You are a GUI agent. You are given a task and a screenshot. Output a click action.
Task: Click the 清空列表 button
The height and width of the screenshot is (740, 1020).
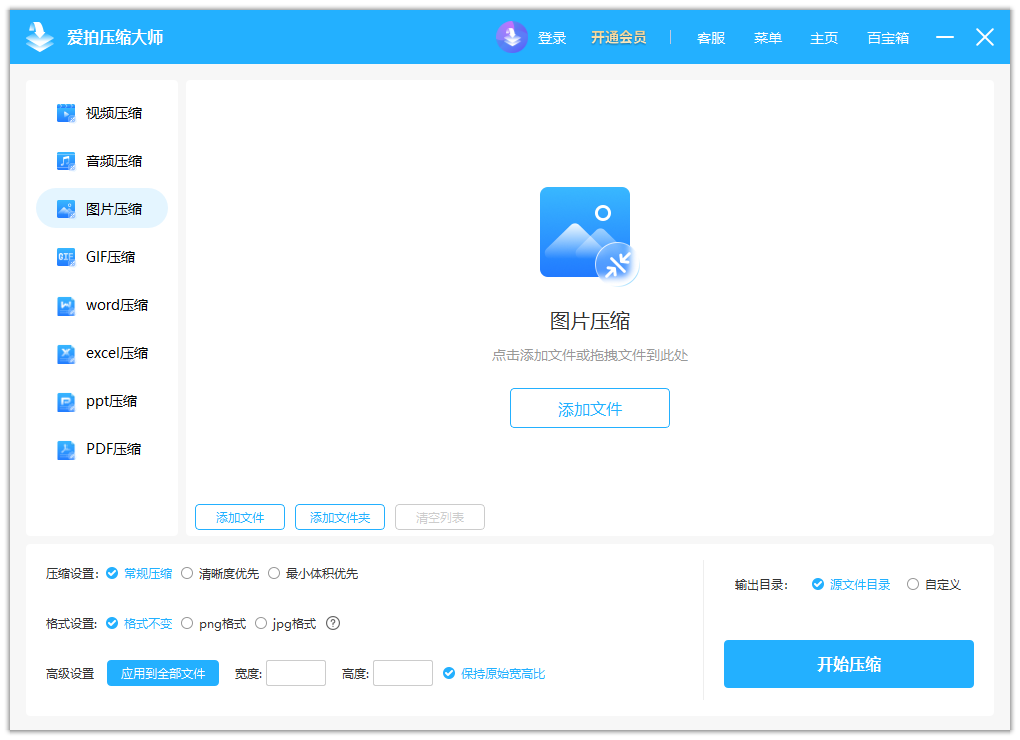[x=440, y=517]
